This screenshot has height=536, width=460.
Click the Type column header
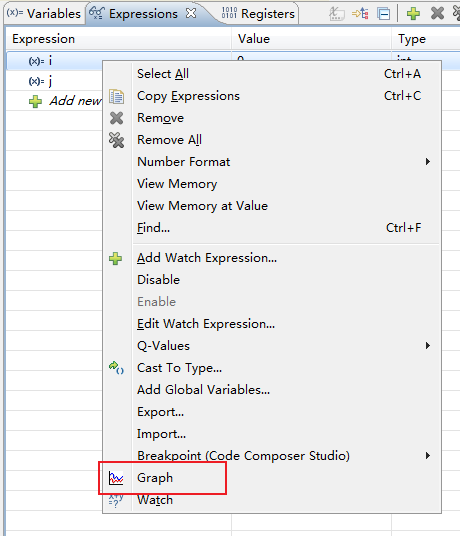tap(426, 39)
